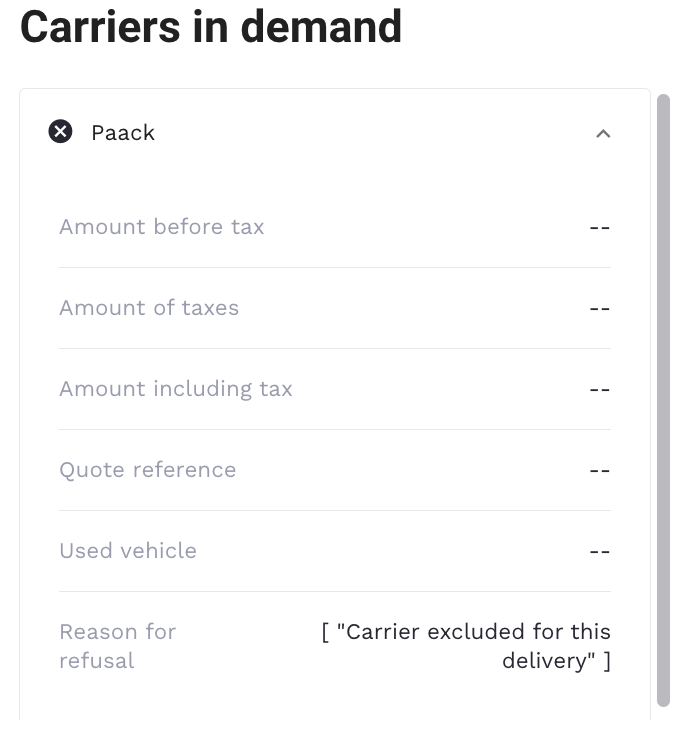This screenshot has width=684, height=732.
Task: Click the divider line under Quote reference
Action: click(334, 510)
